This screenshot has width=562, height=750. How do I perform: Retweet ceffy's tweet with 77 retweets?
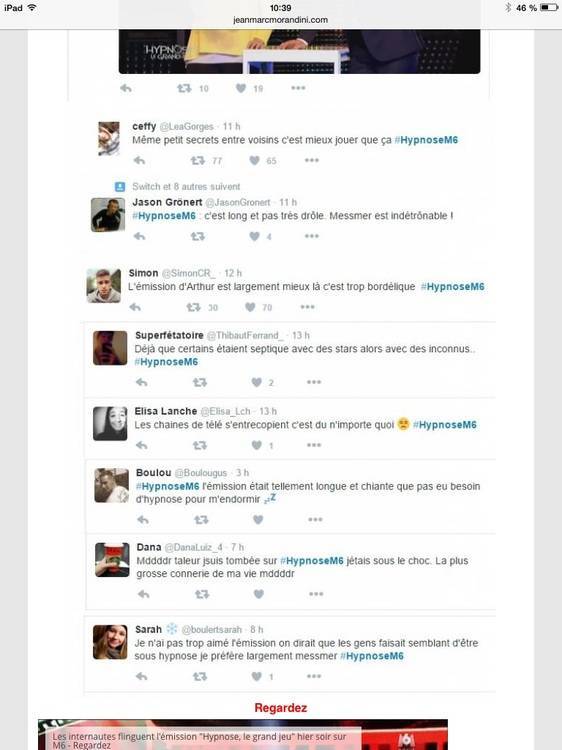tap(198, 160)
